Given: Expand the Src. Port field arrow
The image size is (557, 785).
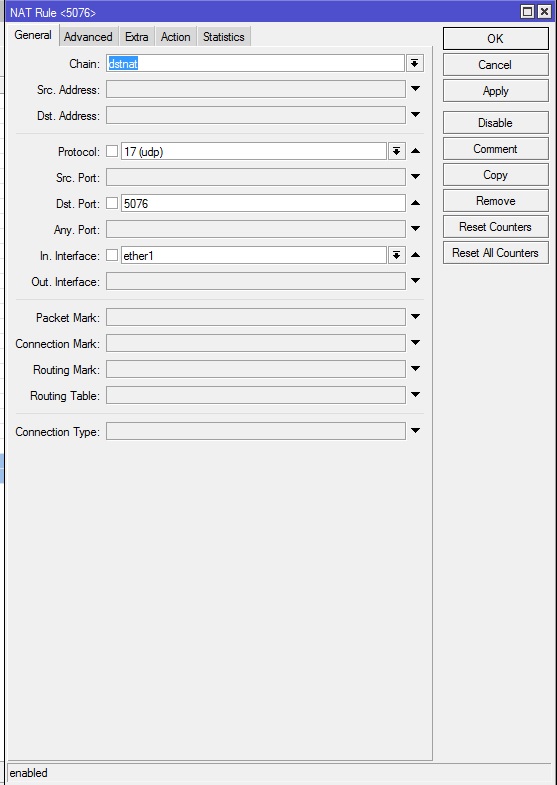Looking at the screenshot, I should coord(415,177).
